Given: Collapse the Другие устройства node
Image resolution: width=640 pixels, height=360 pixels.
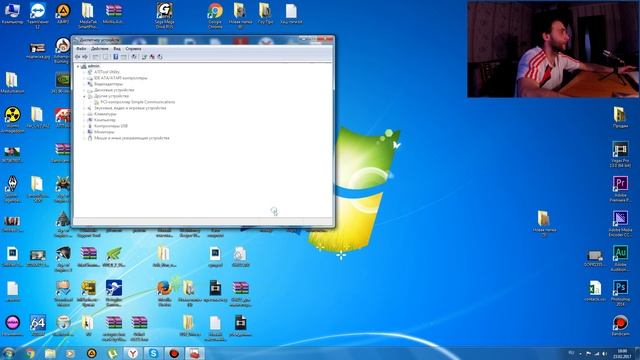Looking at the screenshot, I should click(x=84, y=96).
